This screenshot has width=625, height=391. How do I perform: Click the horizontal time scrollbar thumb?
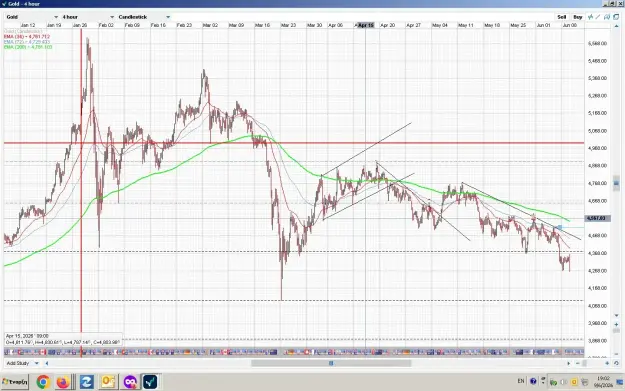[331, 363]
